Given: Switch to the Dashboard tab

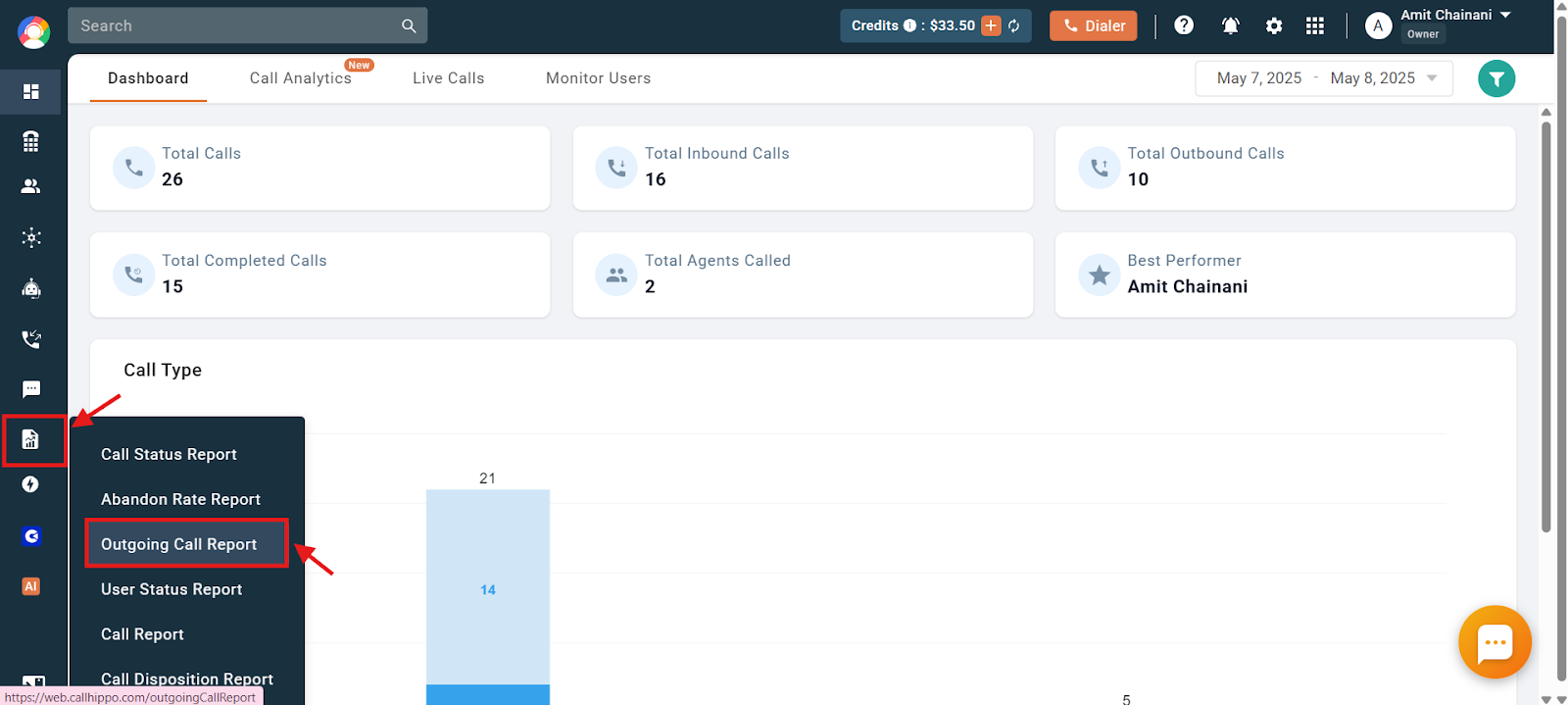Looking at the screenshot, I should [148, 78].
